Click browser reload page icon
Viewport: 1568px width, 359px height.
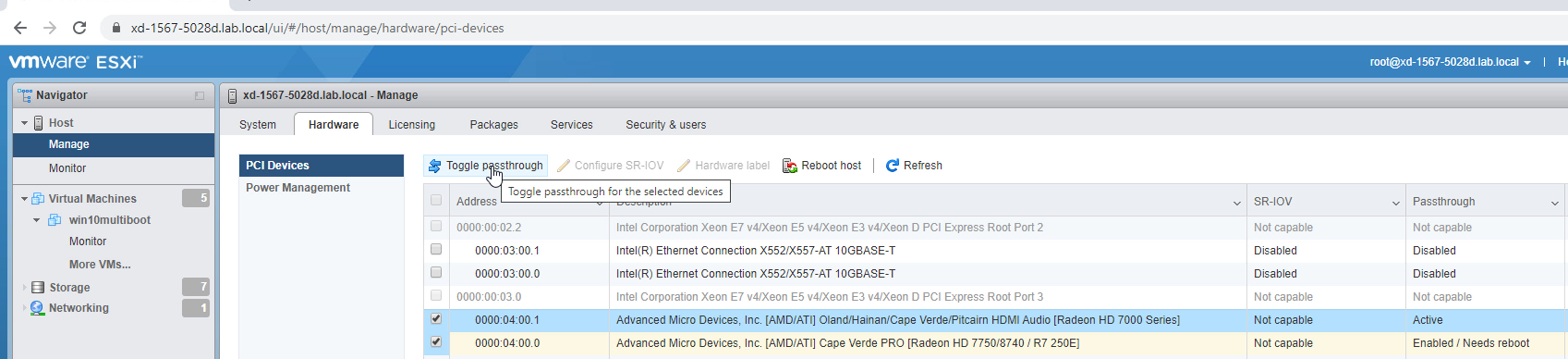tap(79, 28)
